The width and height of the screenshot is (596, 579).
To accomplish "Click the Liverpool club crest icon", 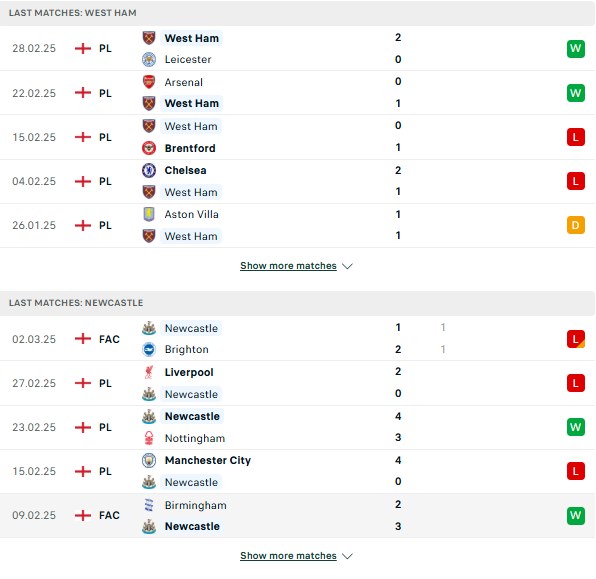I will 149,372.
